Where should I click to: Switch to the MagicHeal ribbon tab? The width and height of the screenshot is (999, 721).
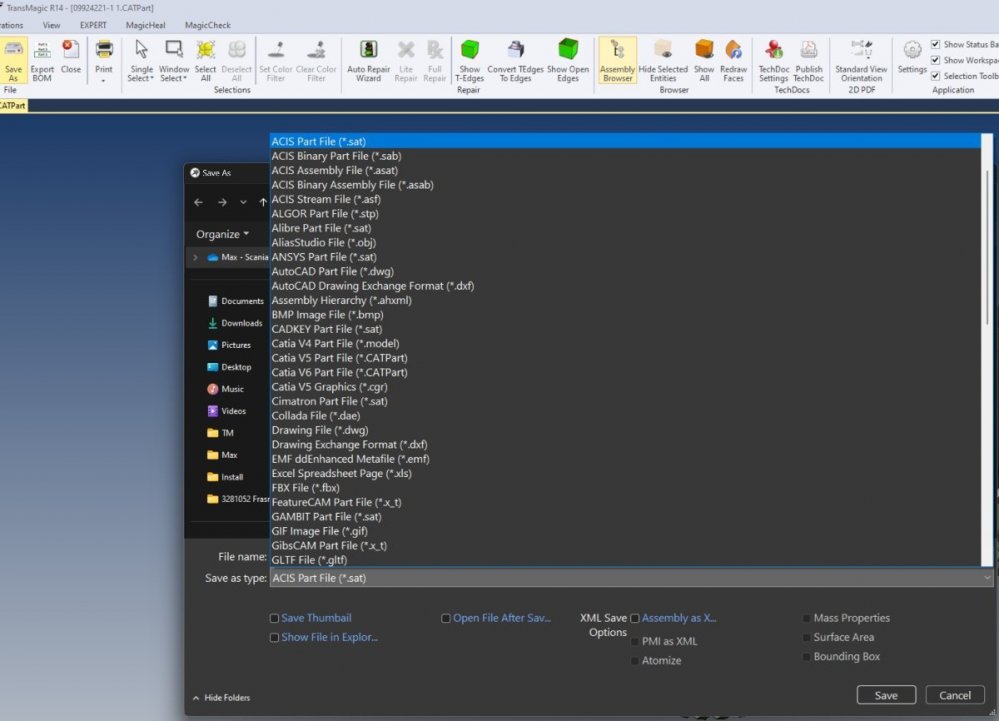tap(146, 24)
